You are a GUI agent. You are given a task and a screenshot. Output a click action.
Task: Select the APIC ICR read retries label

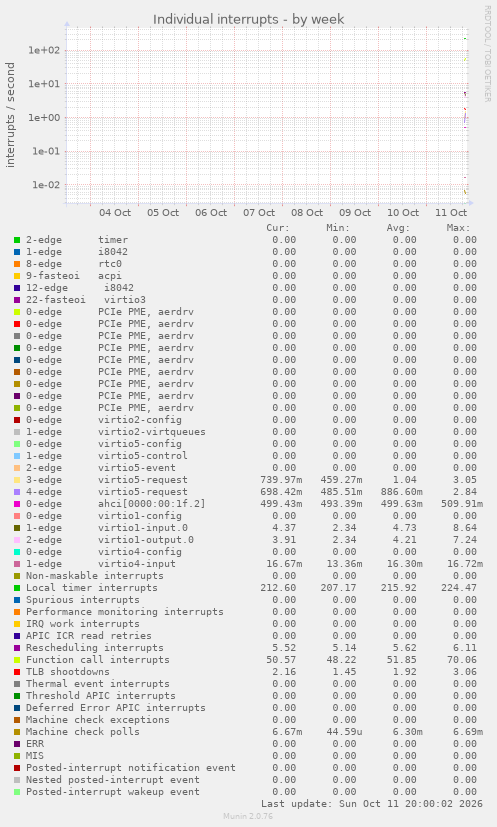click(x=89, y=636)
